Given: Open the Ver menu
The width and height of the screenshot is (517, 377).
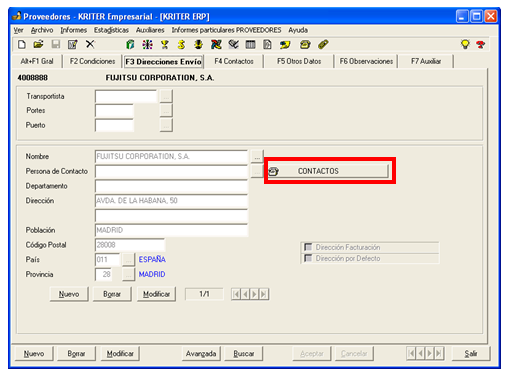Looking at the screenshot, I should point(18,30).
